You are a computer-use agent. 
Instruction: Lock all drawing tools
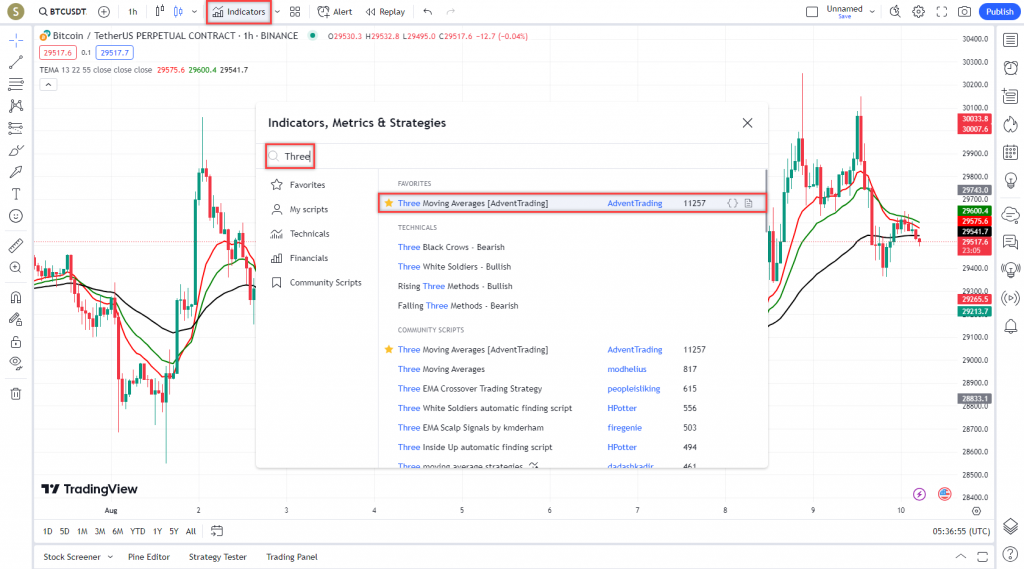pyautogui.click(x=16, y=342)
